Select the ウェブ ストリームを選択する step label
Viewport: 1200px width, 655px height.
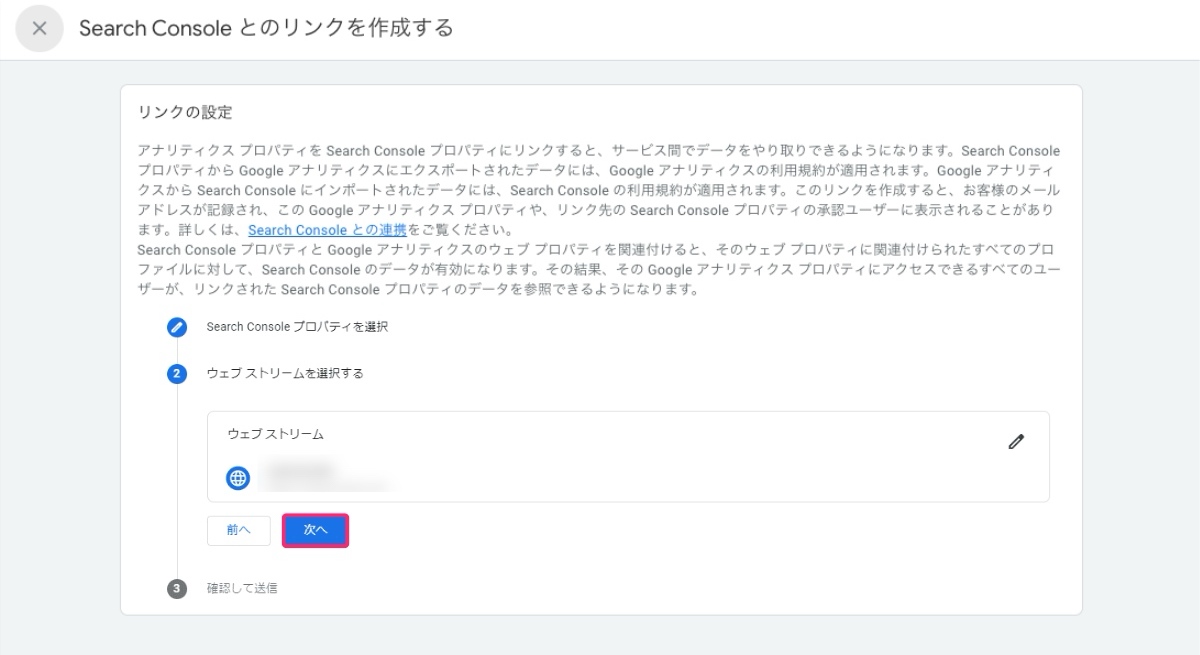(284, 373)
